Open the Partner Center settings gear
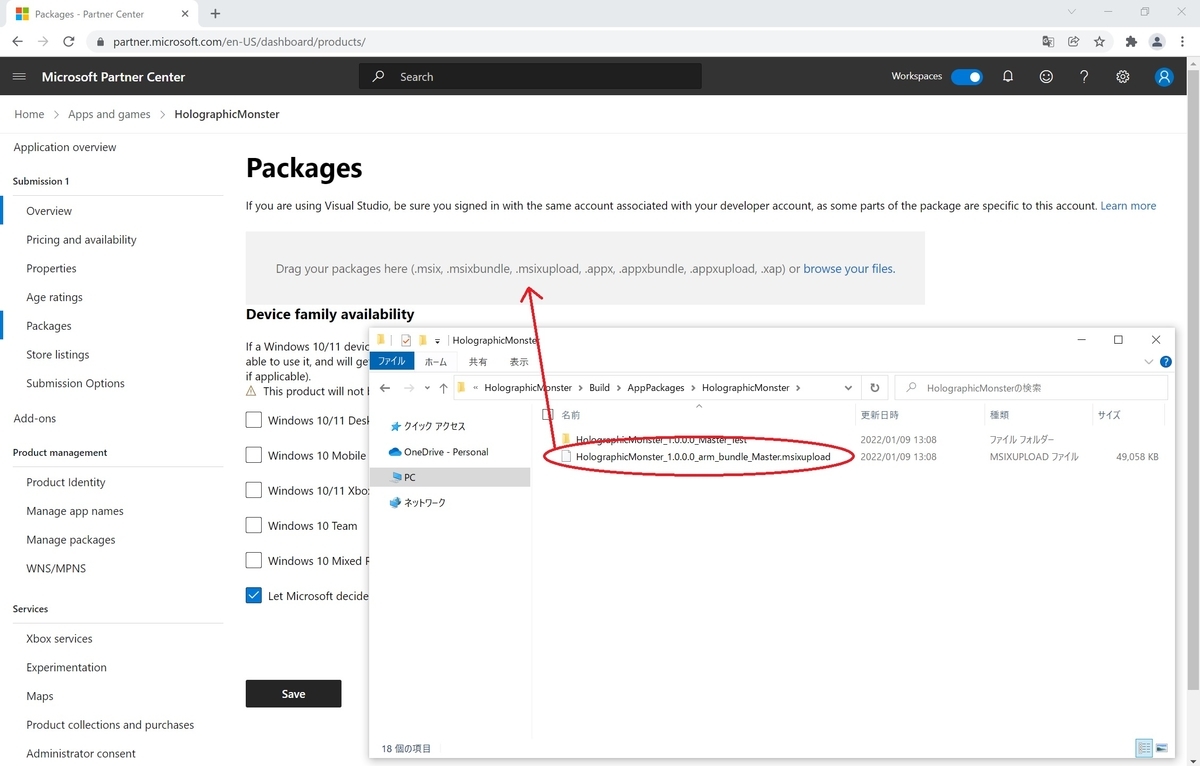This screenshot has height=766, width=1200. 1123,77
